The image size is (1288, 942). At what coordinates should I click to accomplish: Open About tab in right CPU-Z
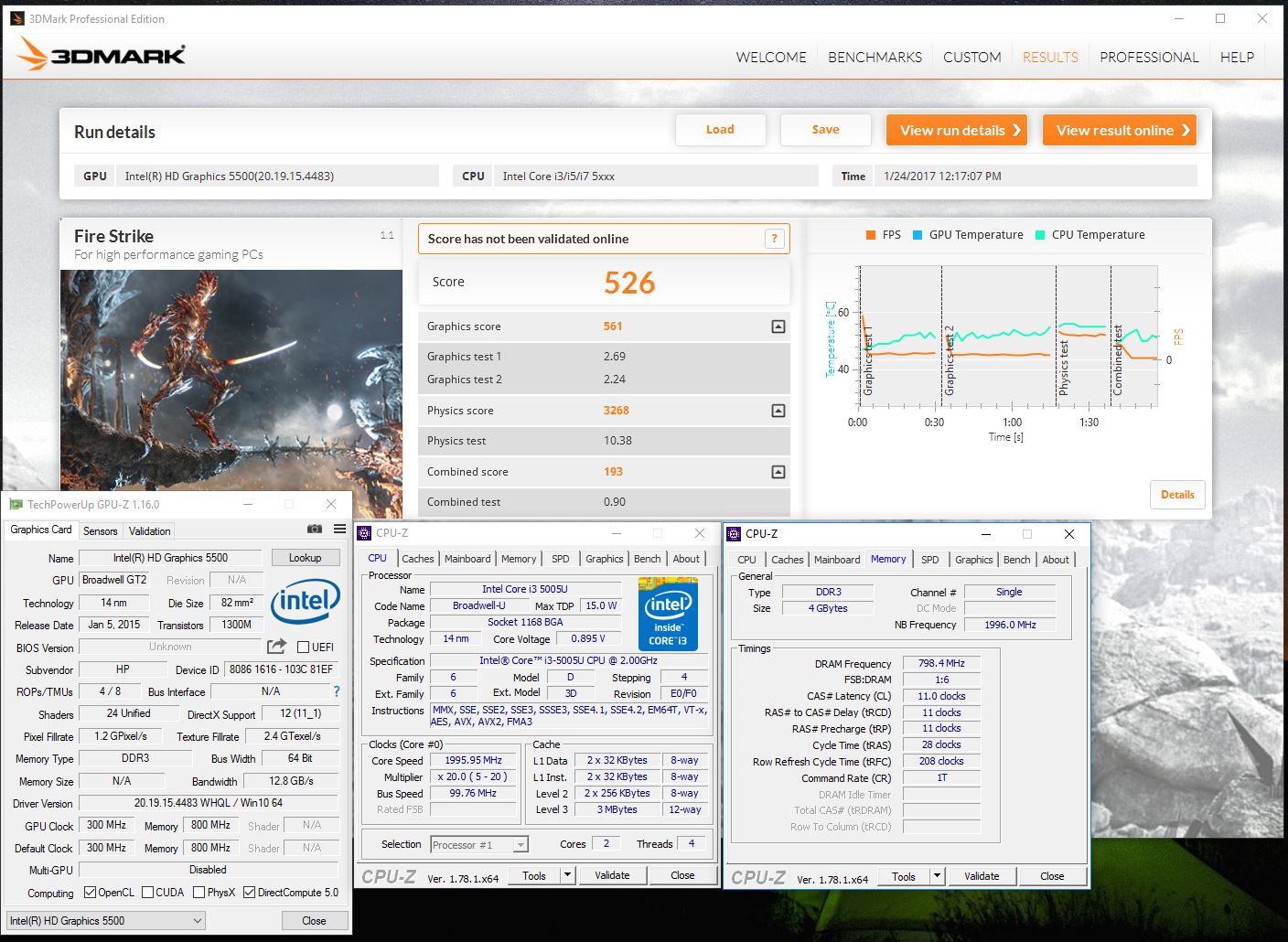(1056, 560)
